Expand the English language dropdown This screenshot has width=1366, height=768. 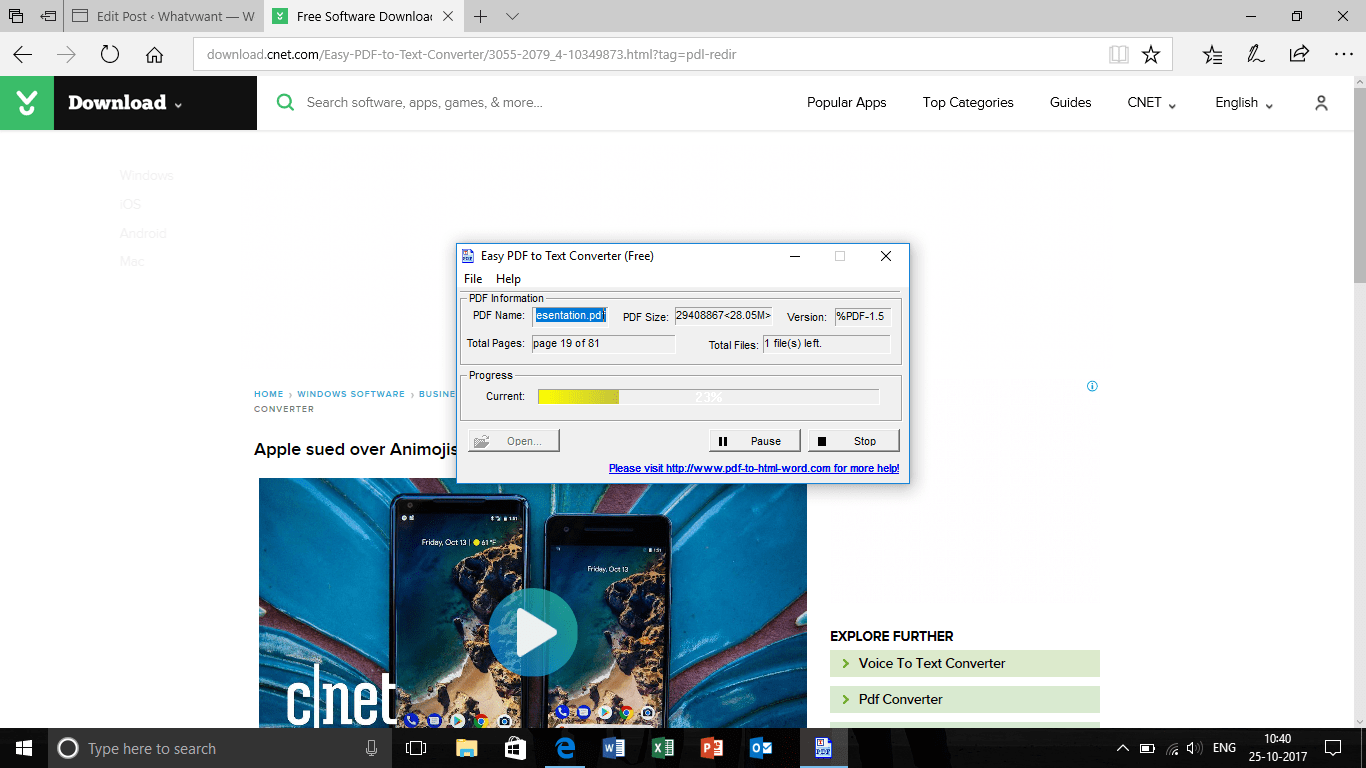click(1244, 103)
